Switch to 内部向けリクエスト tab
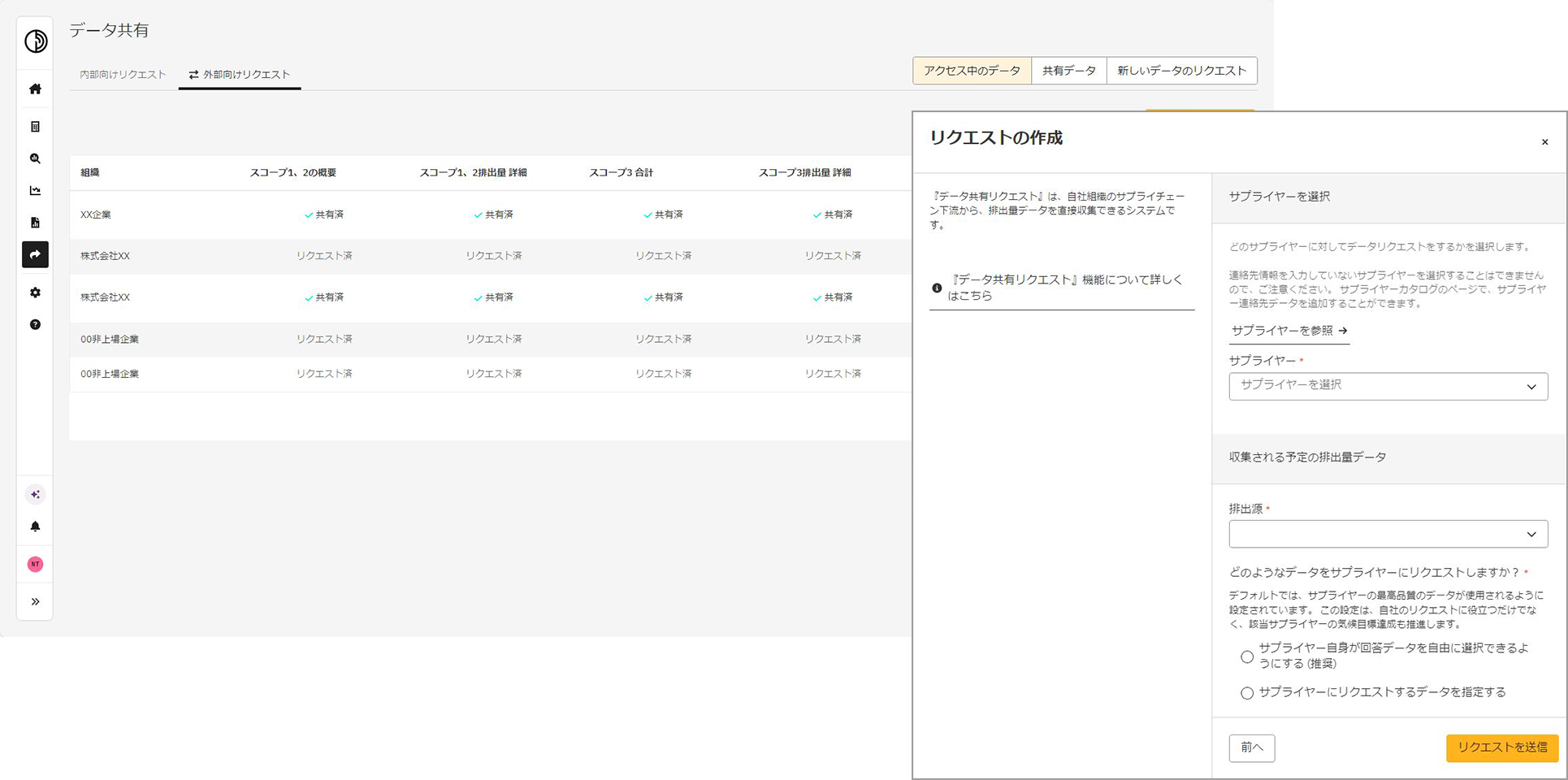1568x780 pixels. (123, 75)
